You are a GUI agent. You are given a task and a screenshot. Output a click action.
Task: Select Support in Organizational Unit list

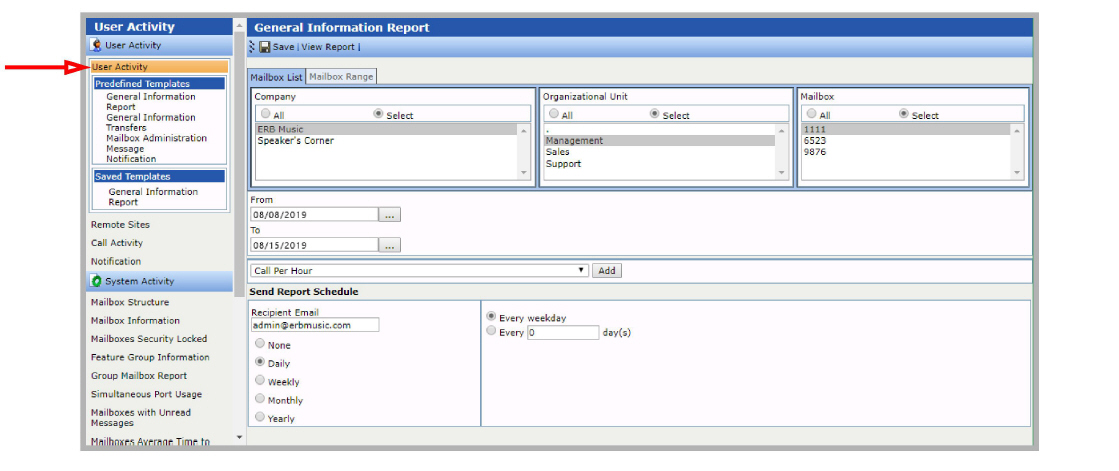coord(659,163)
